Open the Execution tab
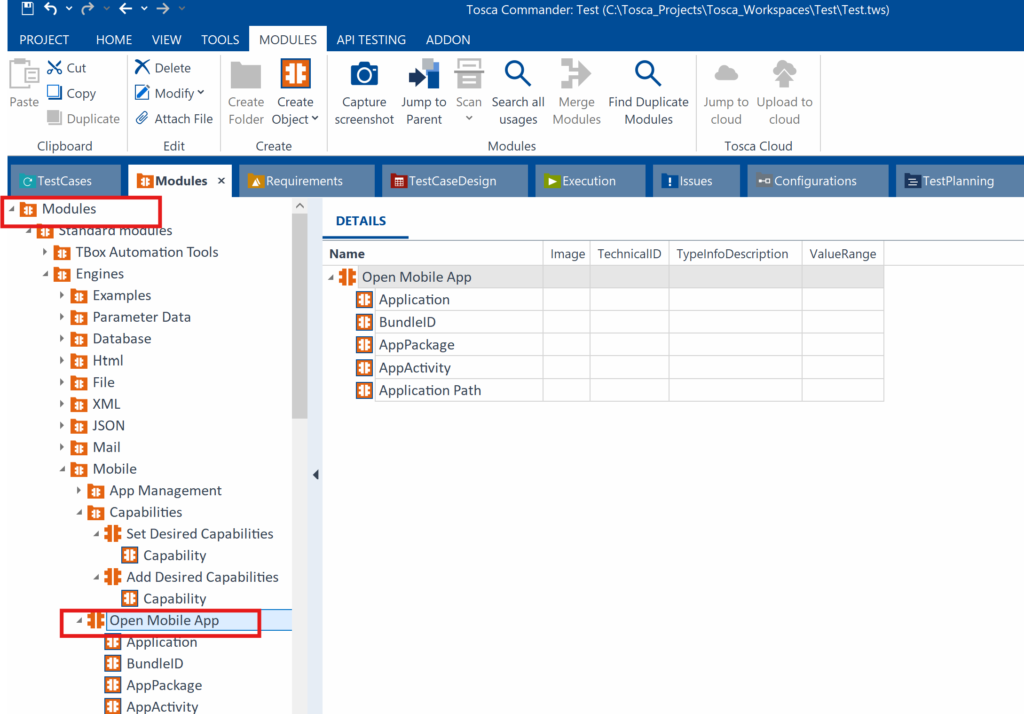 click(588, 181)
